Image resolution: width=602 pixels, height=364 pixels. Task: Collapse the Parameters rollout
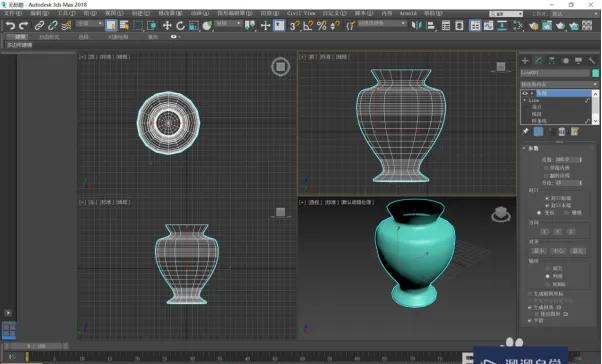[x=524, y=148]
